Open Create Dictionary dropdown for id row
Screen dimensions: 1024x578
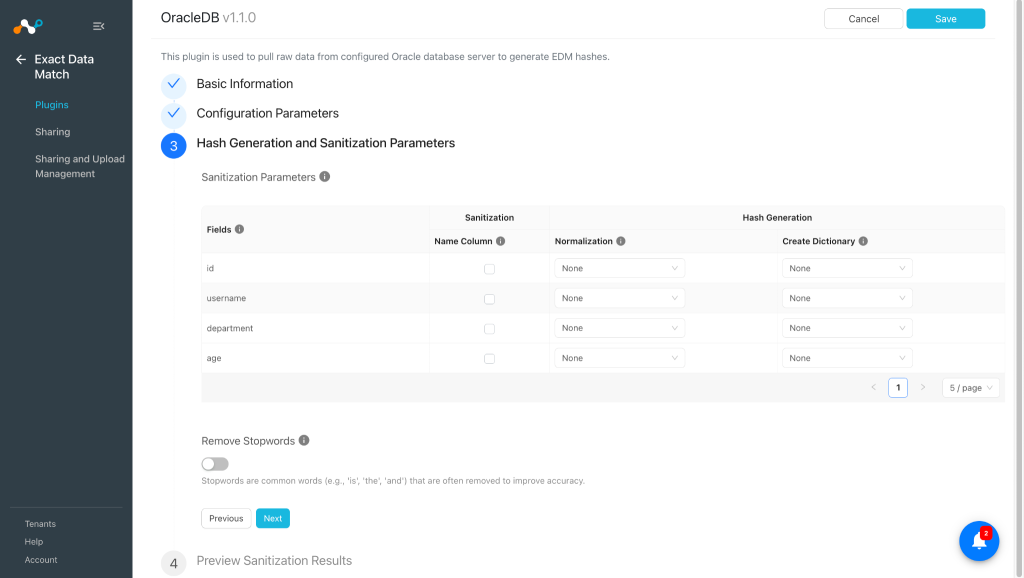pyautogui.click(x=847, y=268)
